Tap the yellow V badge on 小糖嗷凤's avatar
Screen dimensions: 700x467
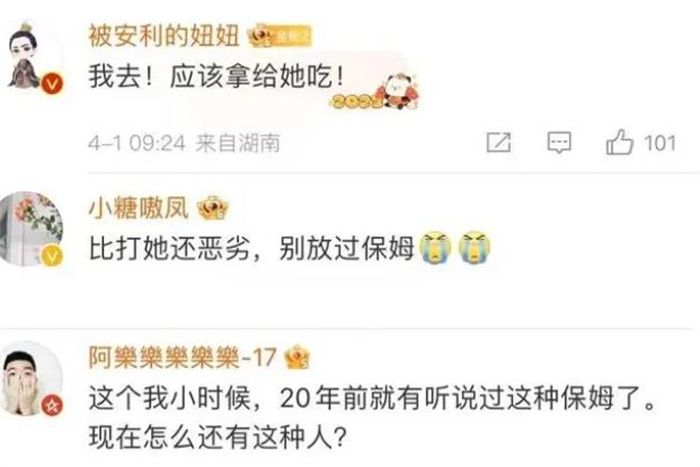[52, 256]
